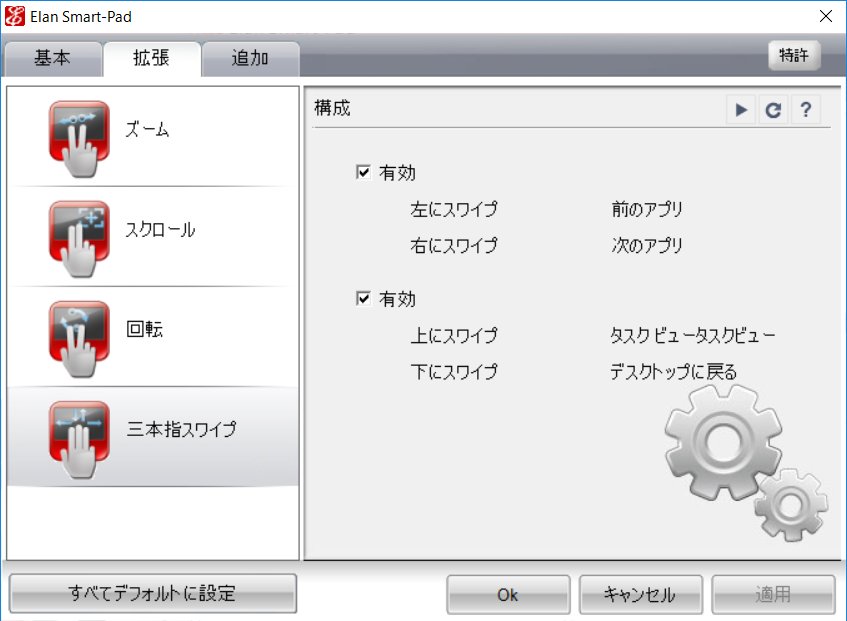847x621 pixels.
Task: Click the 左にスワイプ label
Action: [x=454, y=209]
